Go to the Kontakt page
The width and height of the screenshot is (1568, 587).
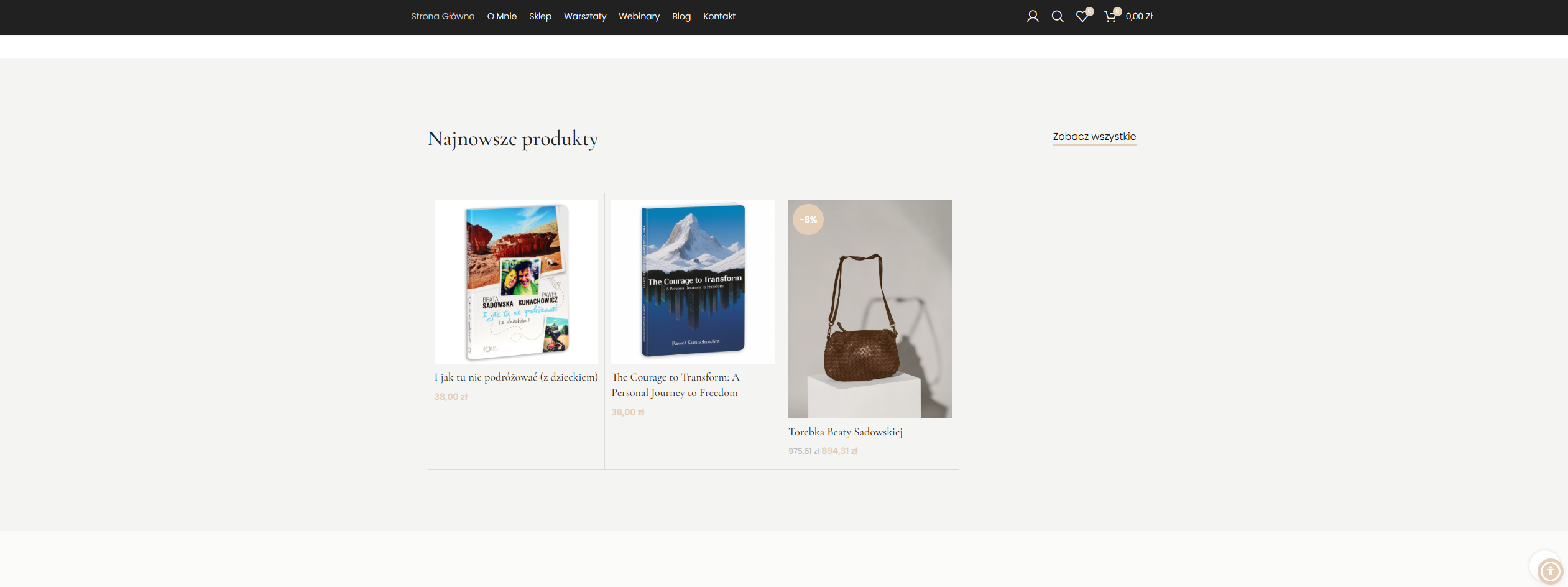(719, 17)
